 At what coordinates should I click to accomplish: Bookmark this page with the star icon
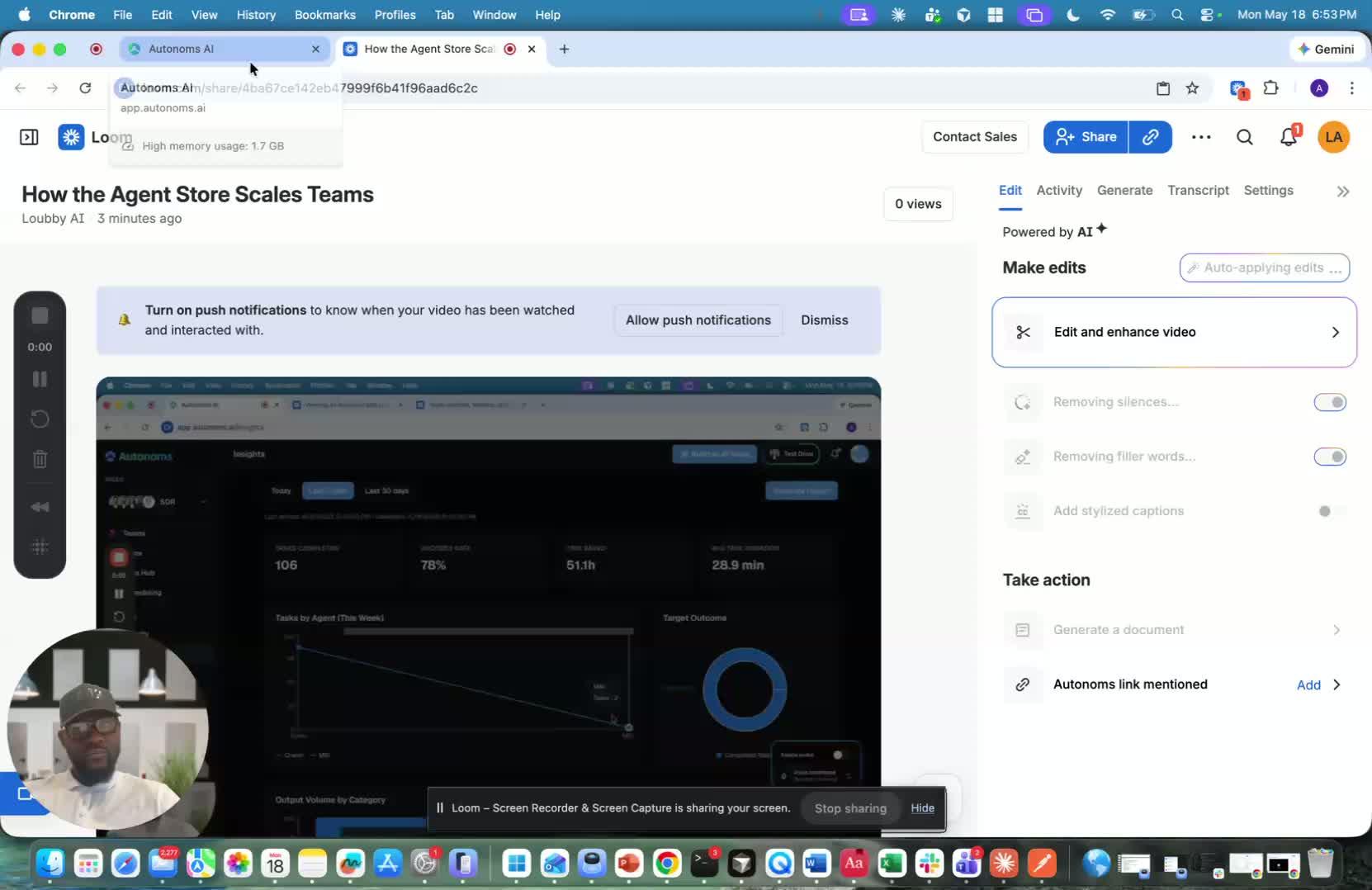point(1192,88)
